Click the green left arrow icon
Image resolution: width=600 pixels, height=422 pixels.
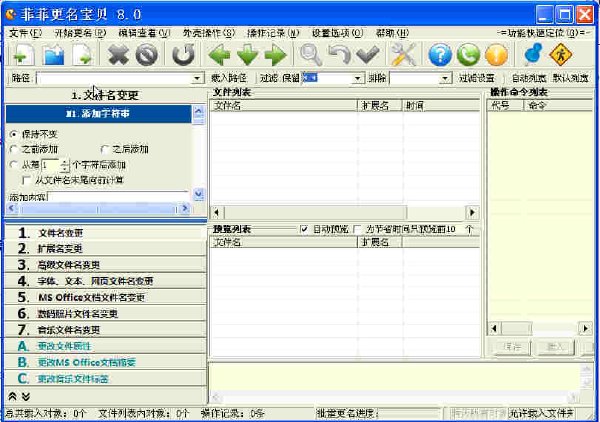click(x=219, y=55)
